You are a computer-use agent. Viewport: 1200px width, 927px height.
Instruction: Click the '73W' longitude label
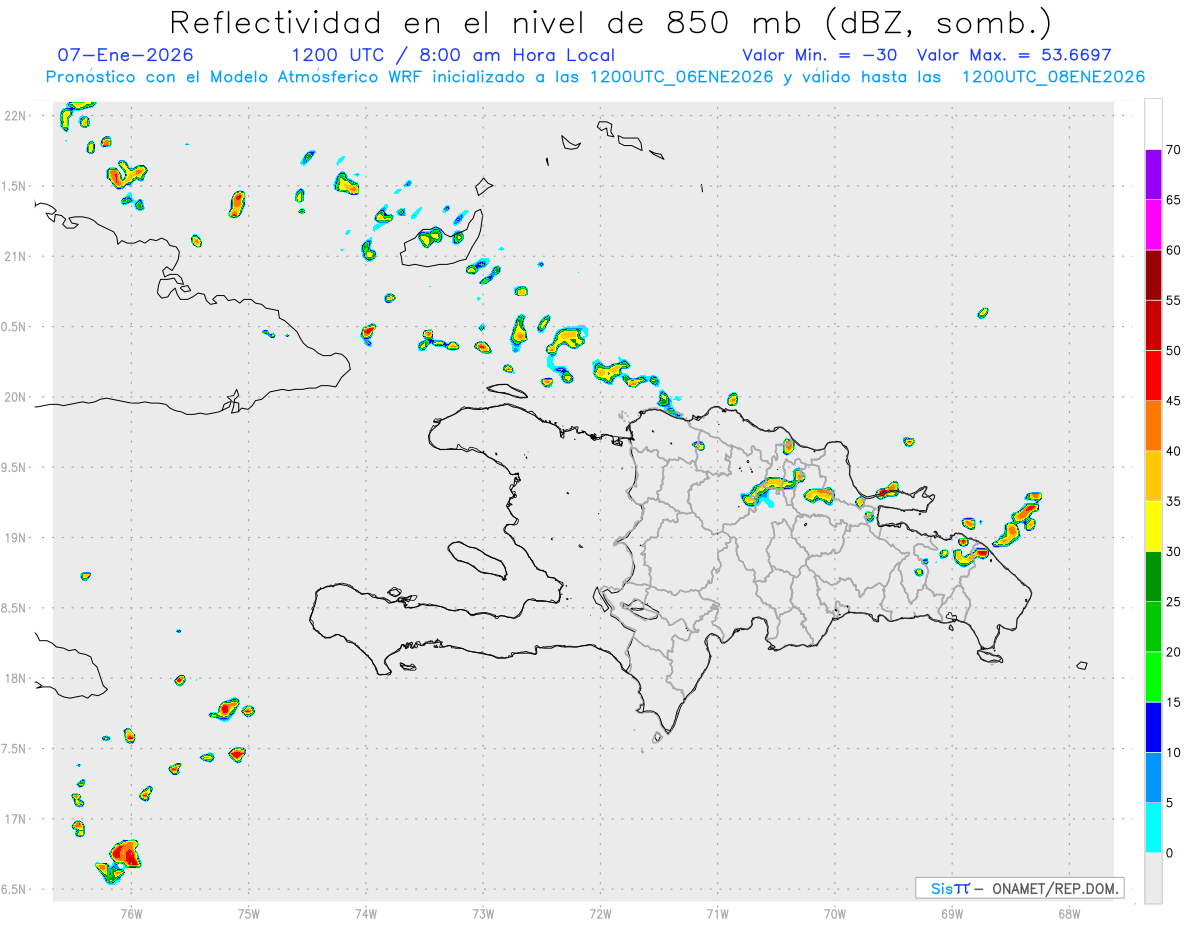(483, 913)
